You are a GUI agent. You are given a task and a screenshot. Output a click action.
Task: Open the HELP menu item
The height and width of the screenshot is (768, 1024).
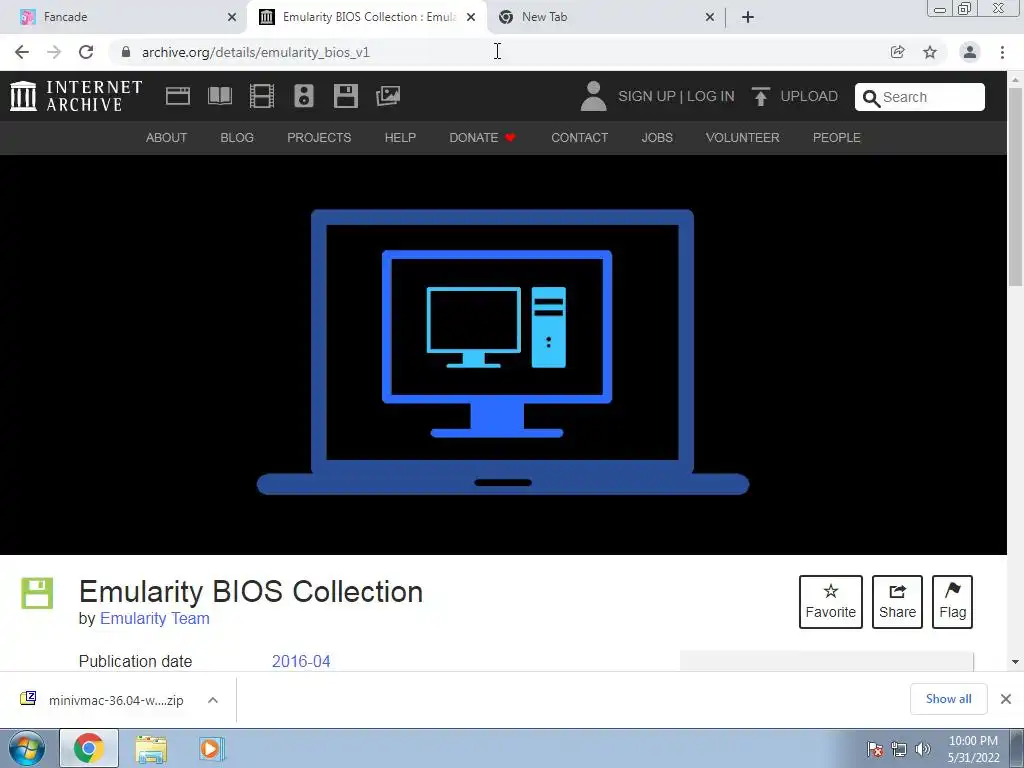400,138
